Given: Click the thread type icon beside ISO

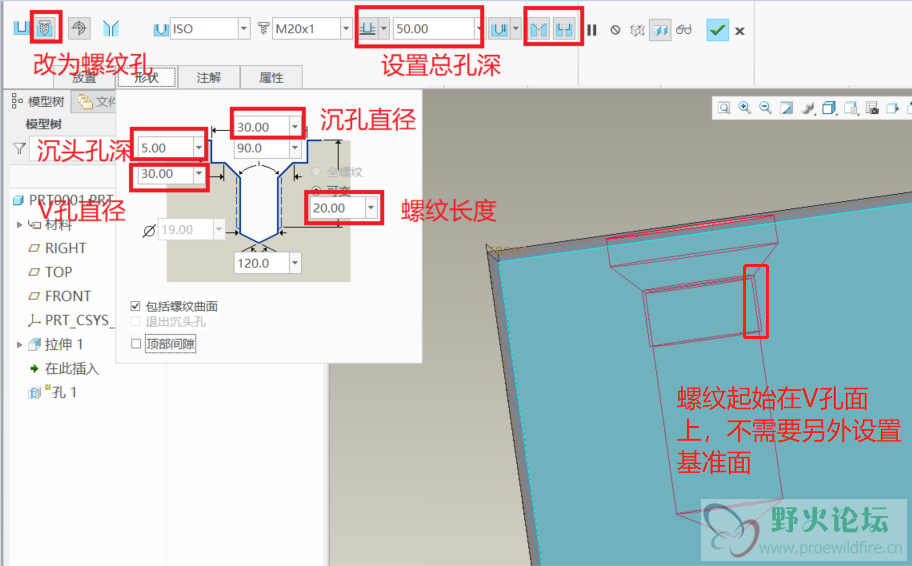Looking at the screenshot, I should [161, 29].
